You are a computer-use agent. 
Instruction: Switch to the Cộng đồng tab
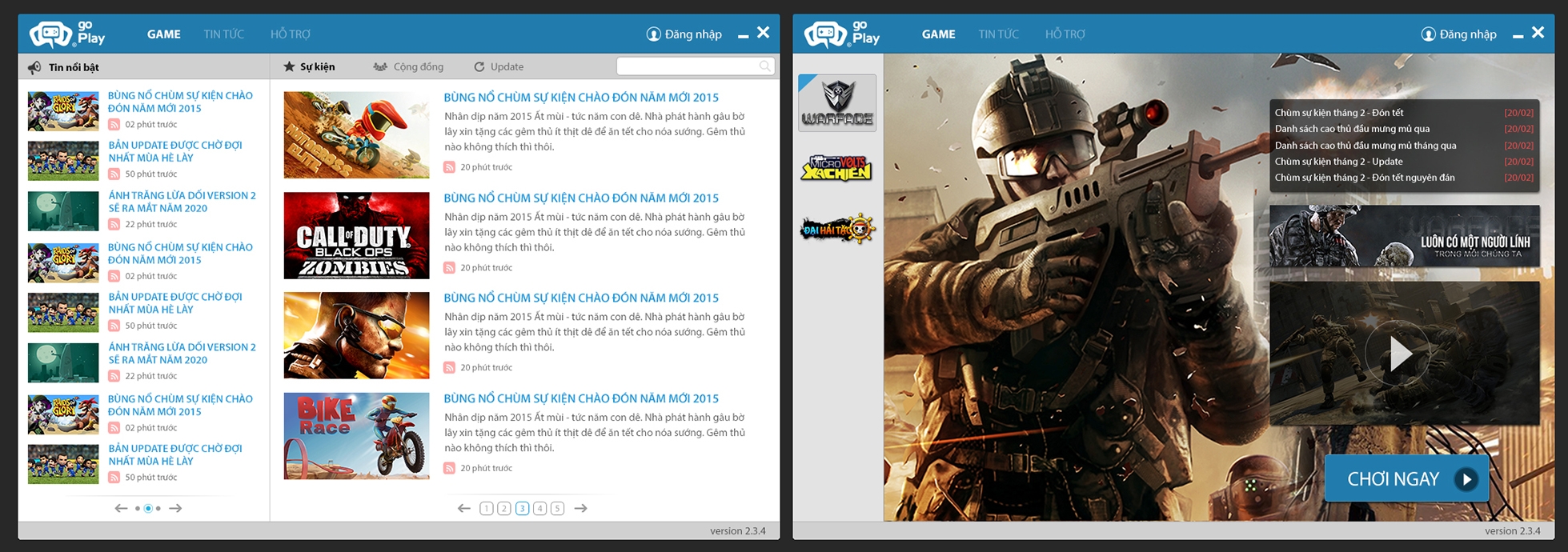[x=408, y=66]
